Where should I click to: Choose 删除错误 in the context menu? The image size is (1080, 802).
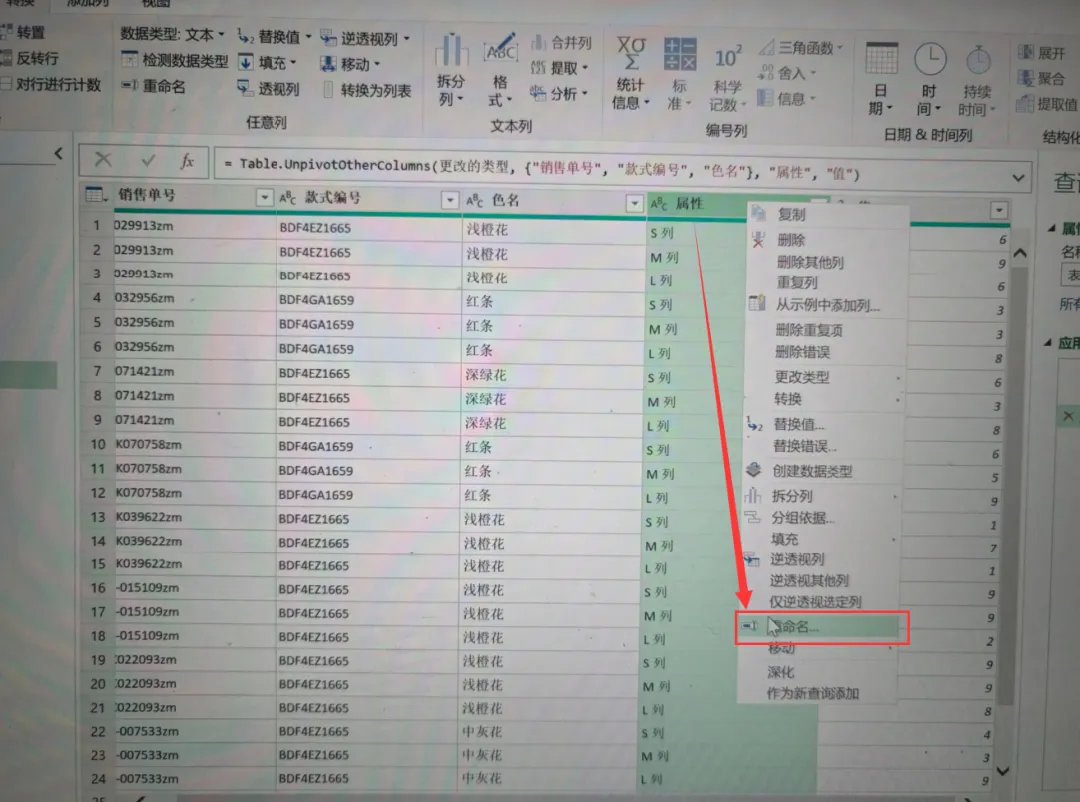[x=802, y=352]
